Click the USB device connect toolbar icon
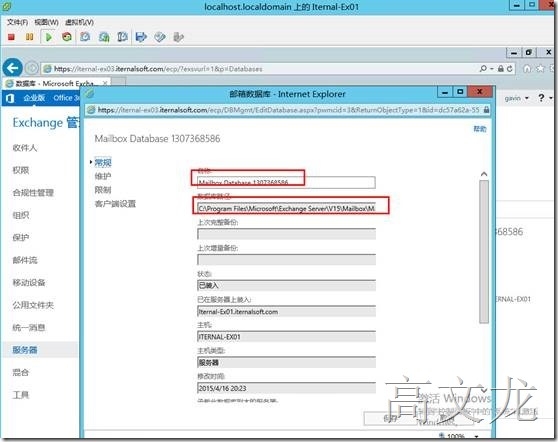 point(178,37)
